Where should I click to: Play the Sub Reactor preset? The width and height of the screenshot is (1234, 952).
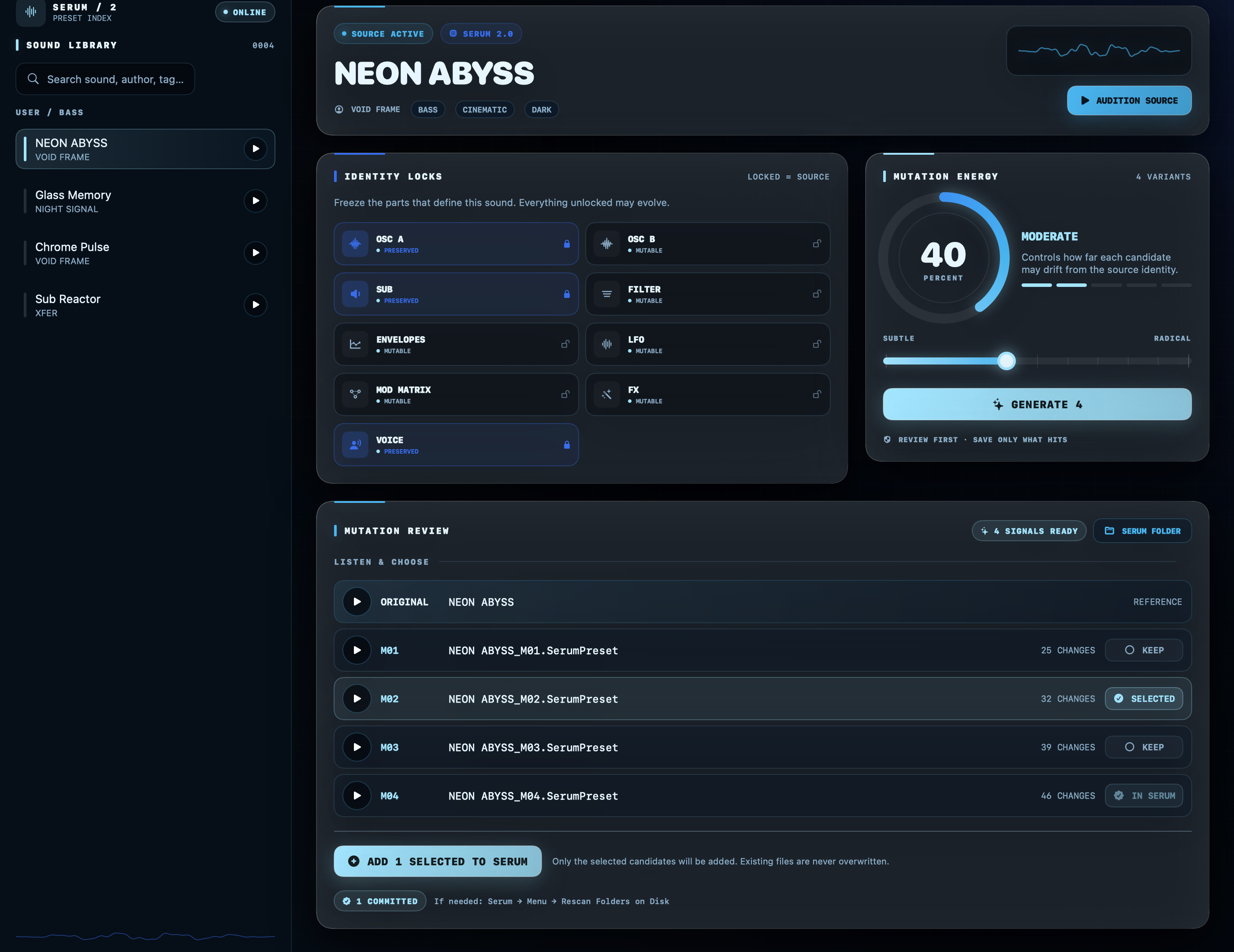pyautogui.click(x=255, y=305)
